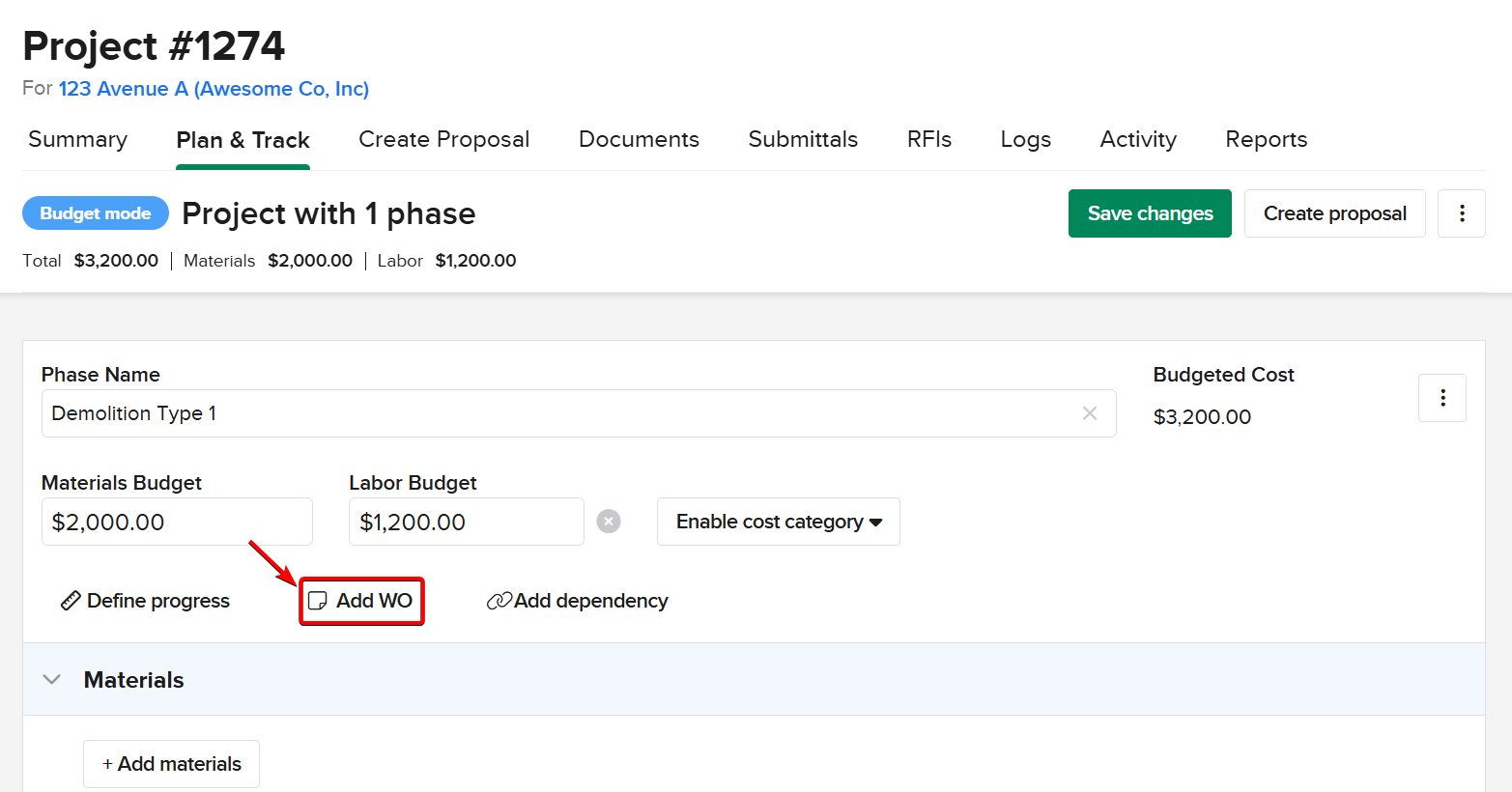Click the Add WO note icon
This screenshot has width=1512, height=792.
(x=317, y=601)
